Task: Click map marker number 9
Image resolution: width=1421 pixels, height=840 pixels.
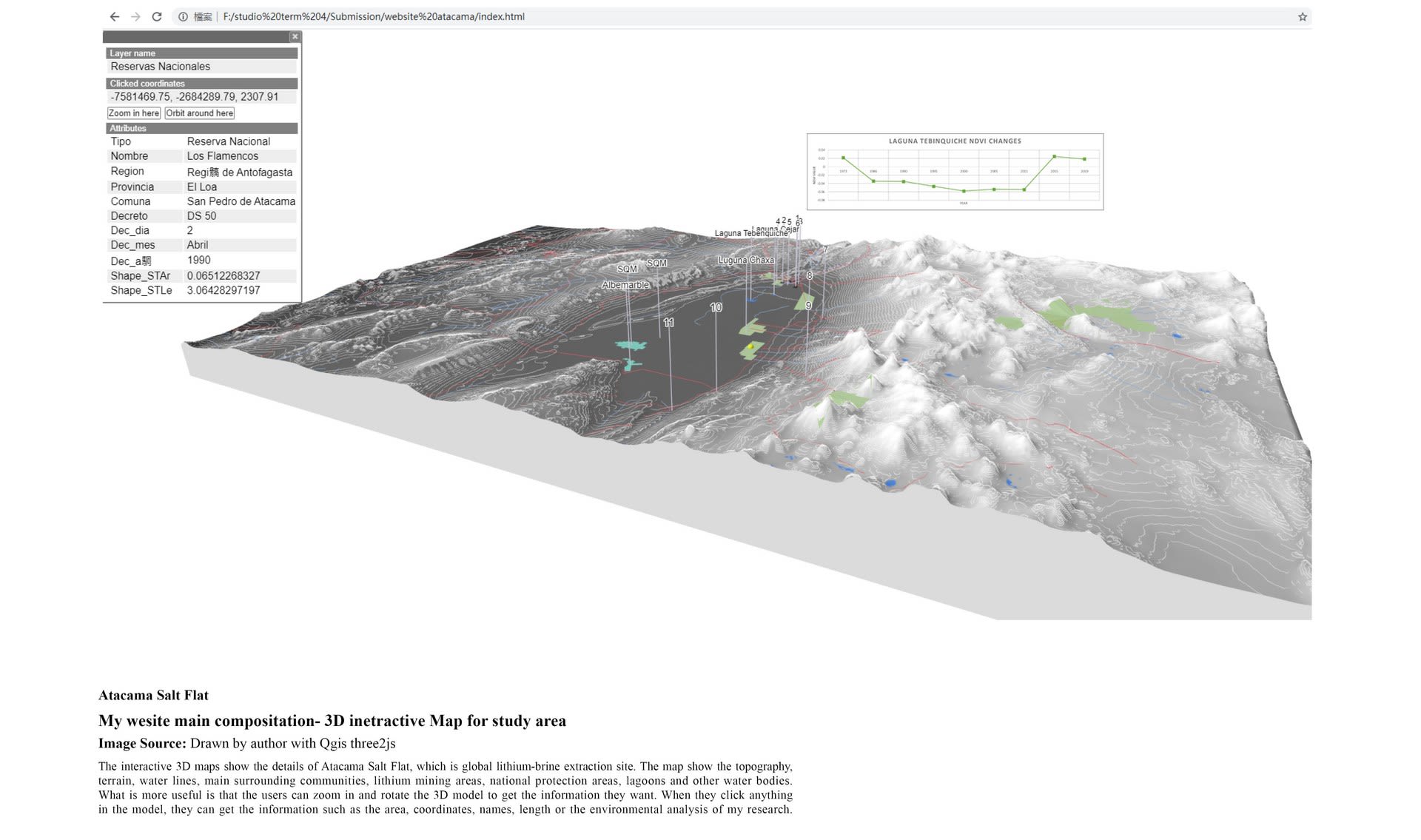Action: (x=808, y=306)
